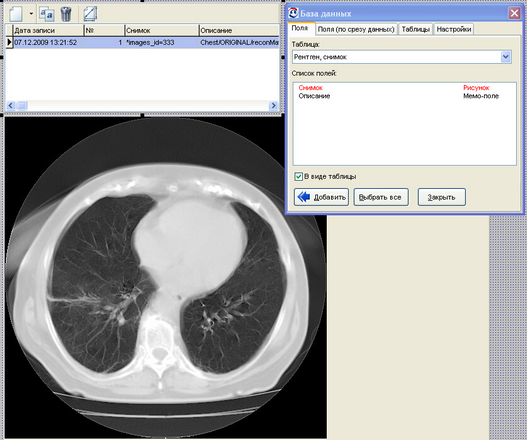Click the База данных title bar icon
Screen dimensions: 527x440
point(293,13)
